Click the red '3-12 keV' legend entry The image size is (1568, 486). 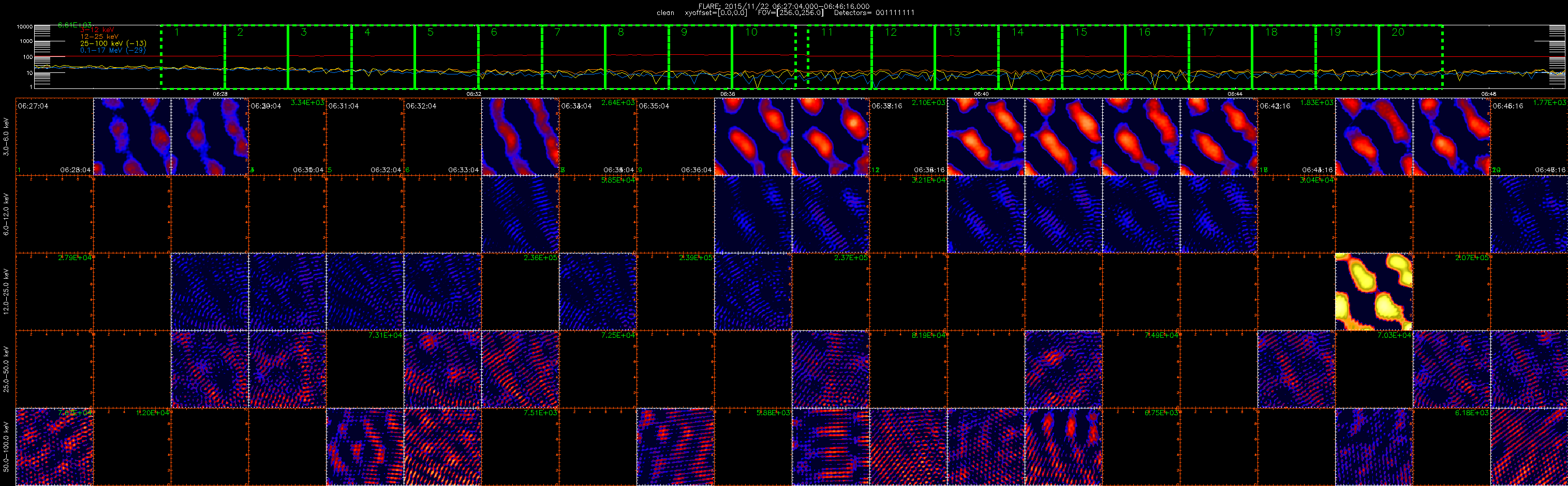click(x=97, y=30)
